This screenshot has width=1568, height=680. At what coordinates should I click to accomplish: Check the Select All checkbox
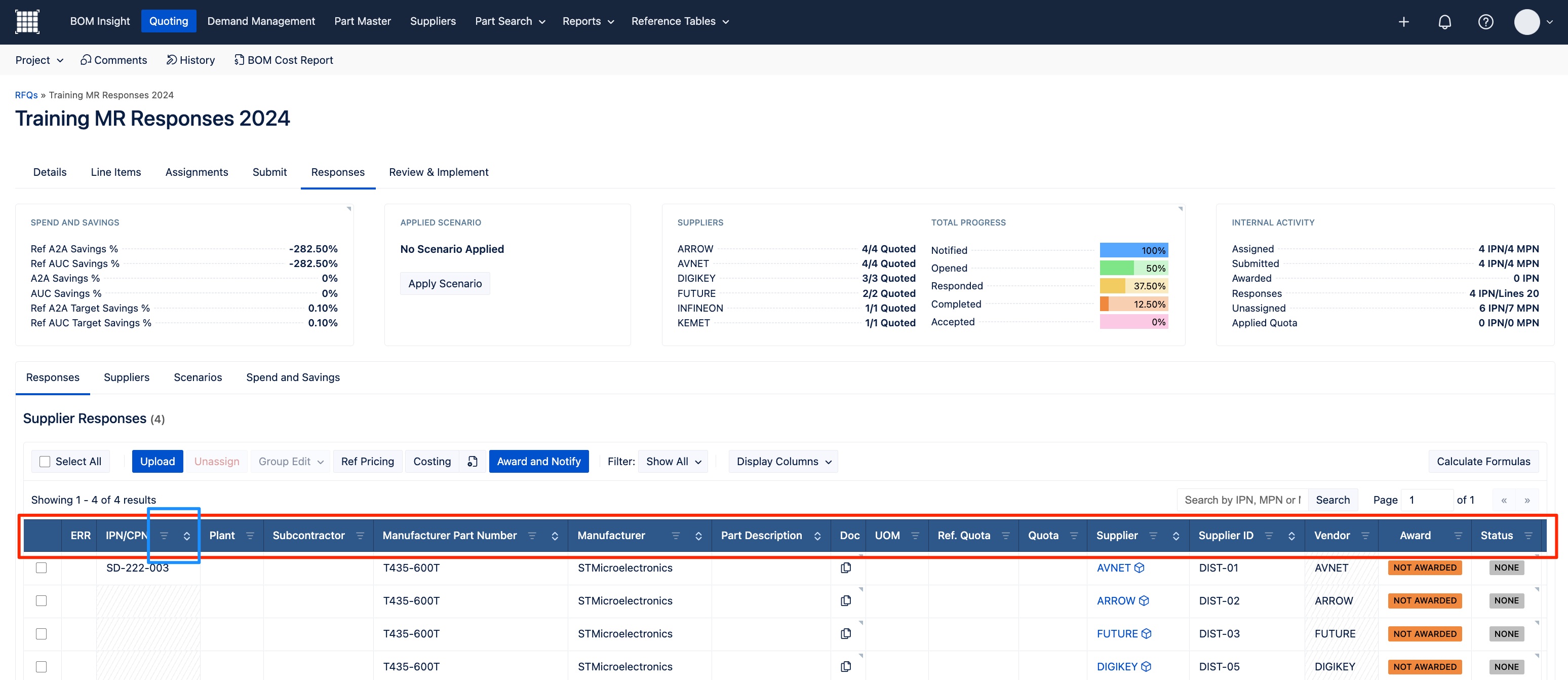(x=45, y=462)
